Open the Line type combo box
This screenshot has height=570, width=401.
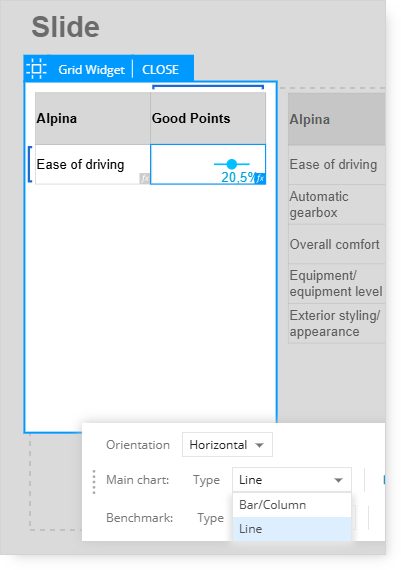coord(292,480)
